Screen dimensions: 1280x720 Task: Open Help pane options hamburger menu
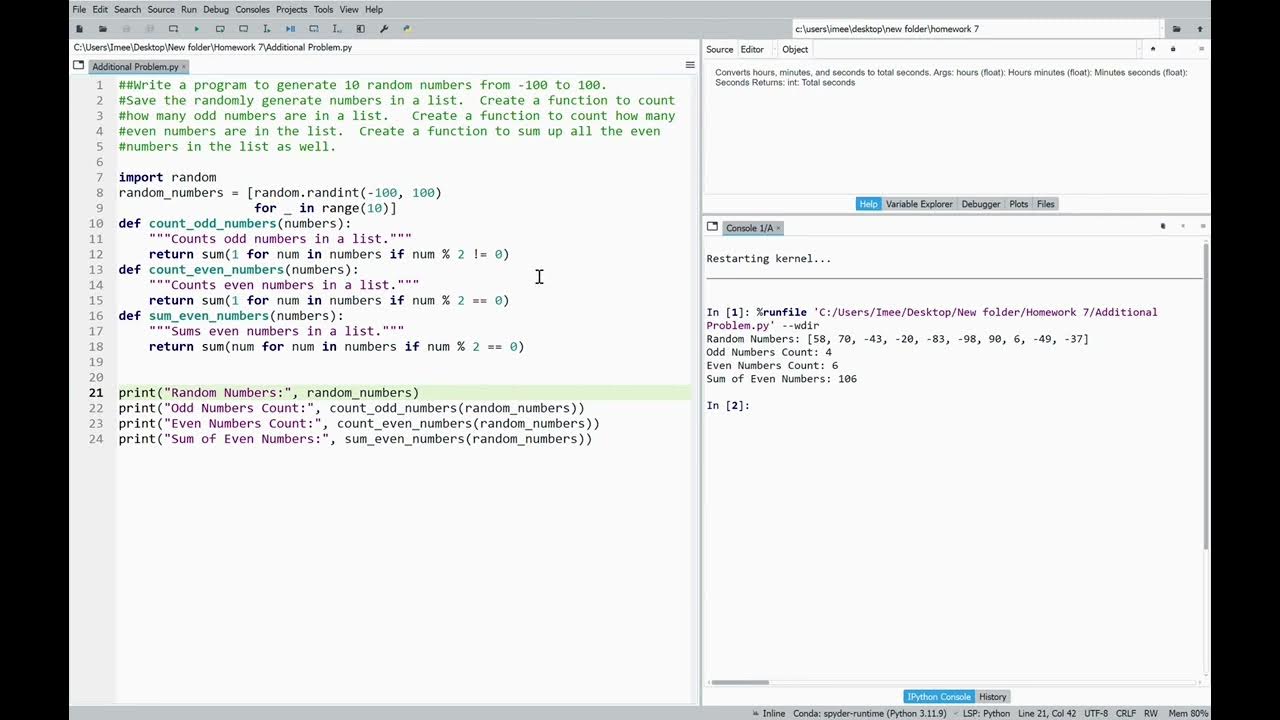pos(1201,49)
